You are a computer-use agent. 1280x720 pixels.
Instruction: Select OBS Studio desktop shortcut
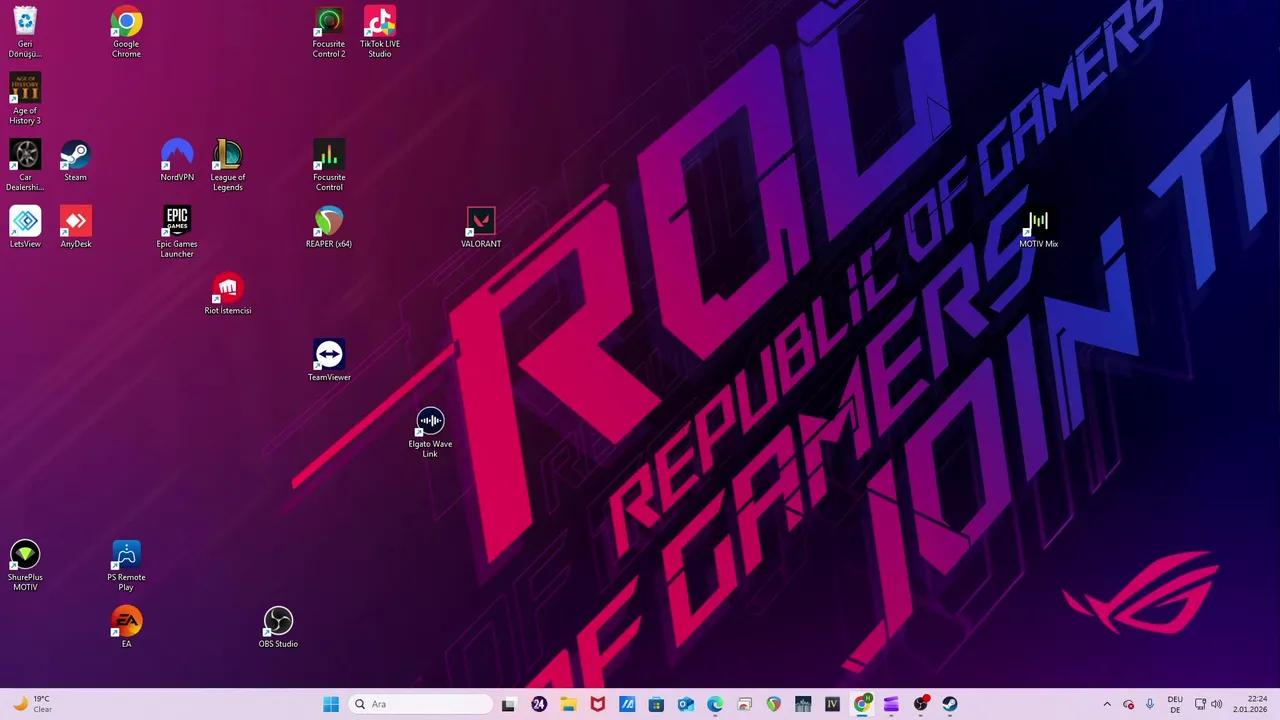pyautogui.click(x=278, y=627)
